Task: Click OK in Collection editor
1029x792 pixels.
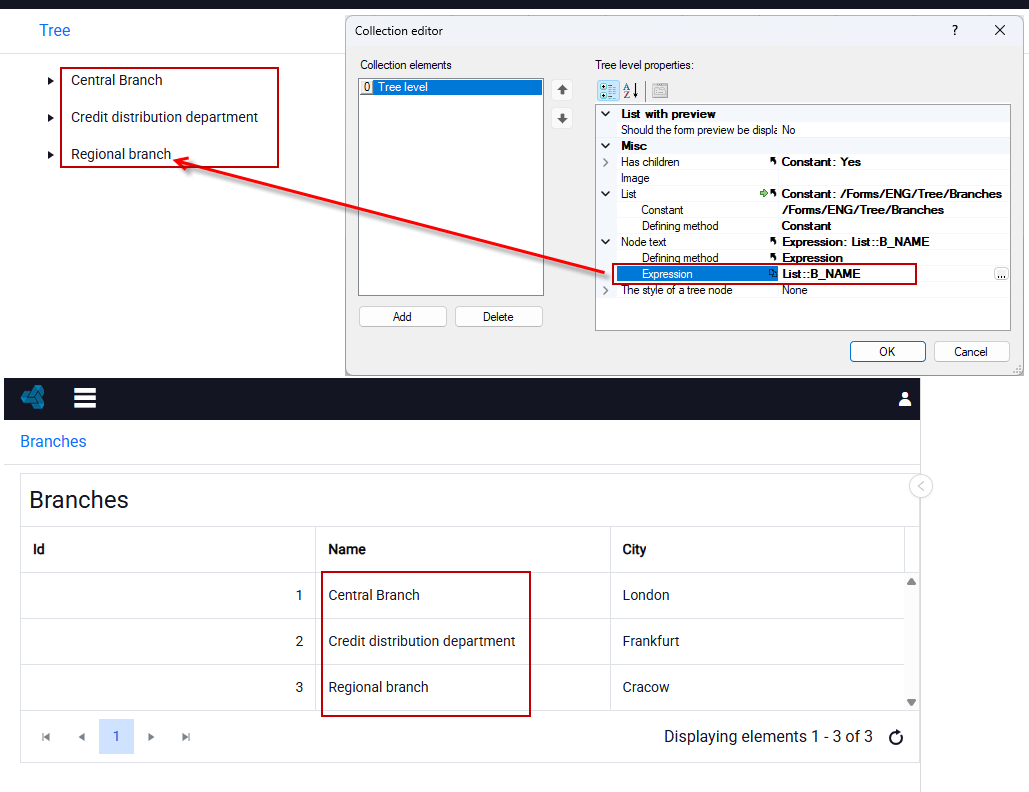Action: (887, 352)
